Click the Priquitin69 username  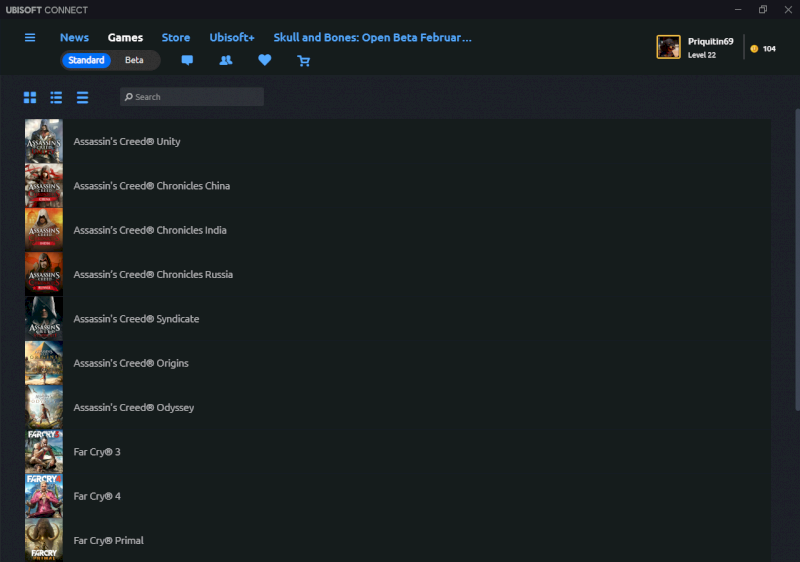(x=710, y=41)
